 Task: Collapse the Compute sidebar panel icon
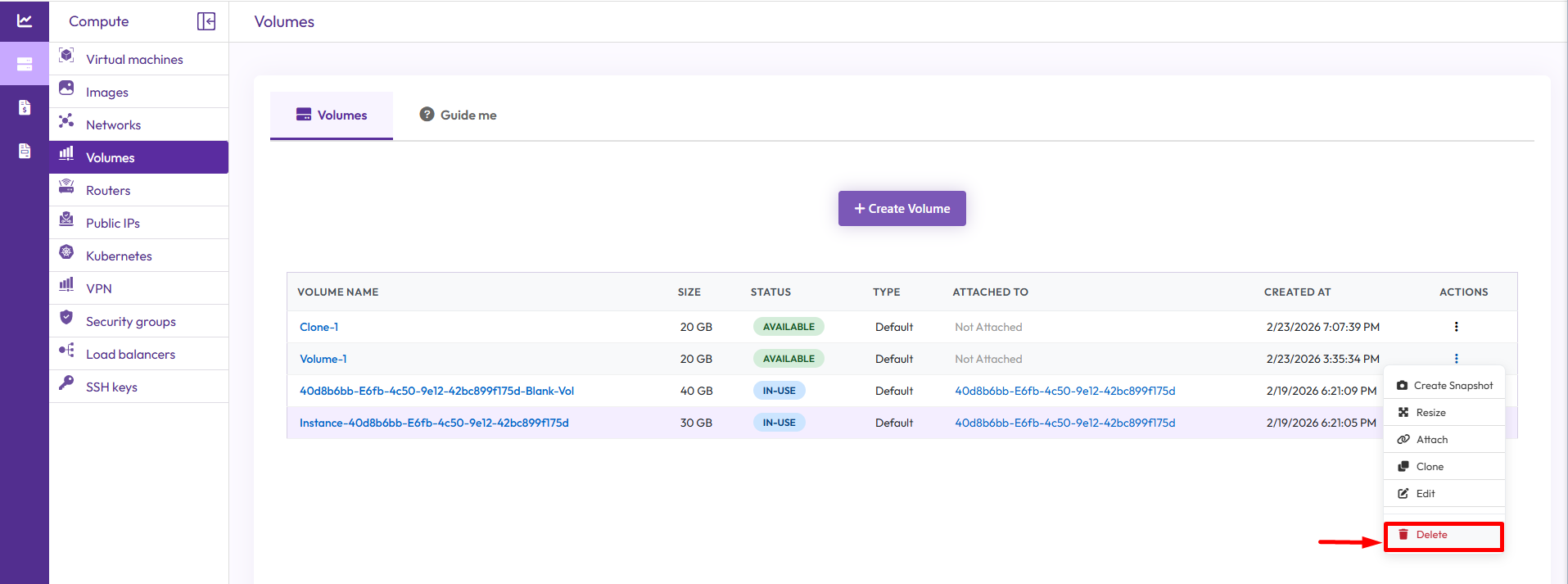point(206,21)
